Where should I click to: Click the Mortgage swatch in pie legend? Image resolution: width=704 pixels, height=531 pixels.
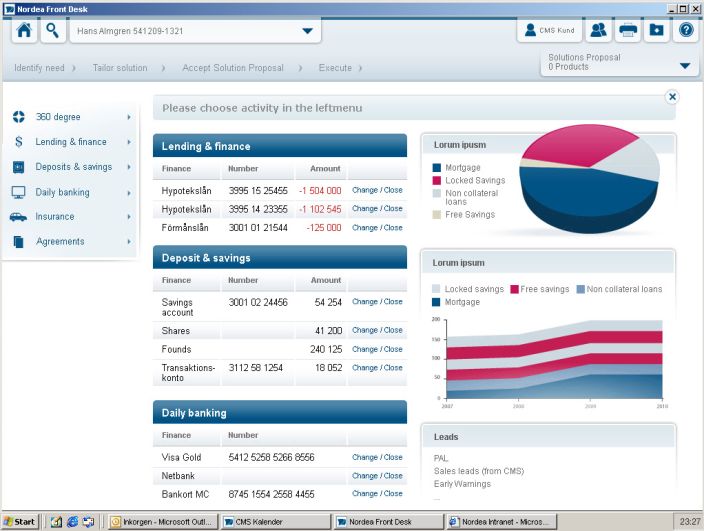[436, 168]
